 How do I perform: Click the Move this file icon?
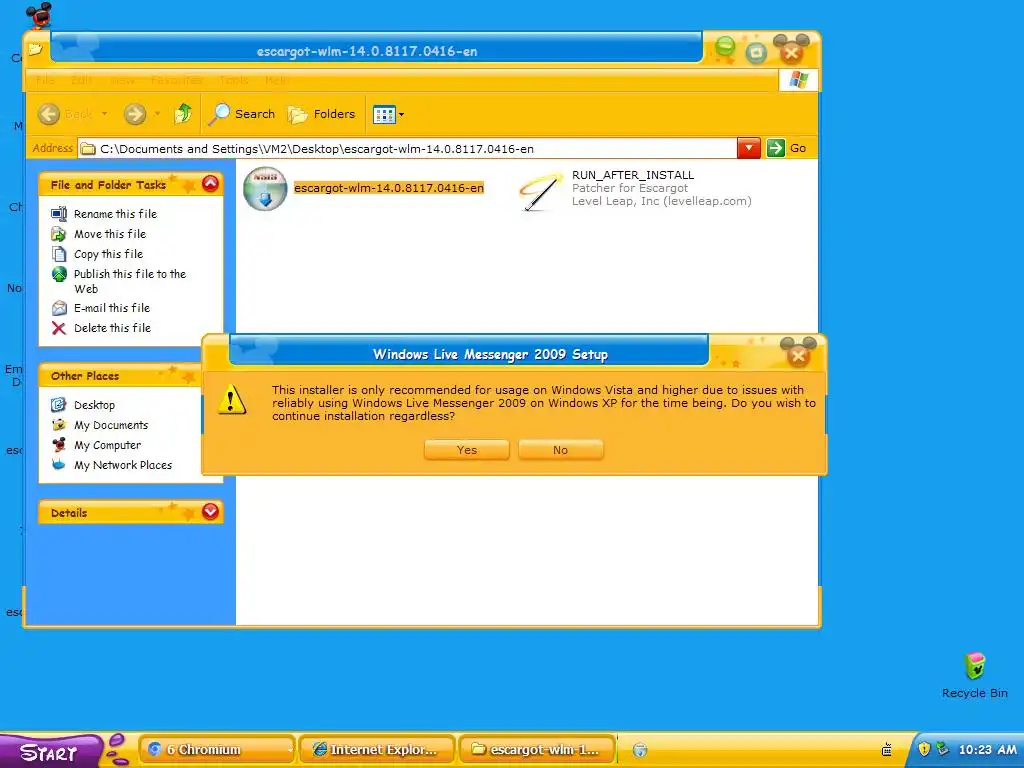59,234
